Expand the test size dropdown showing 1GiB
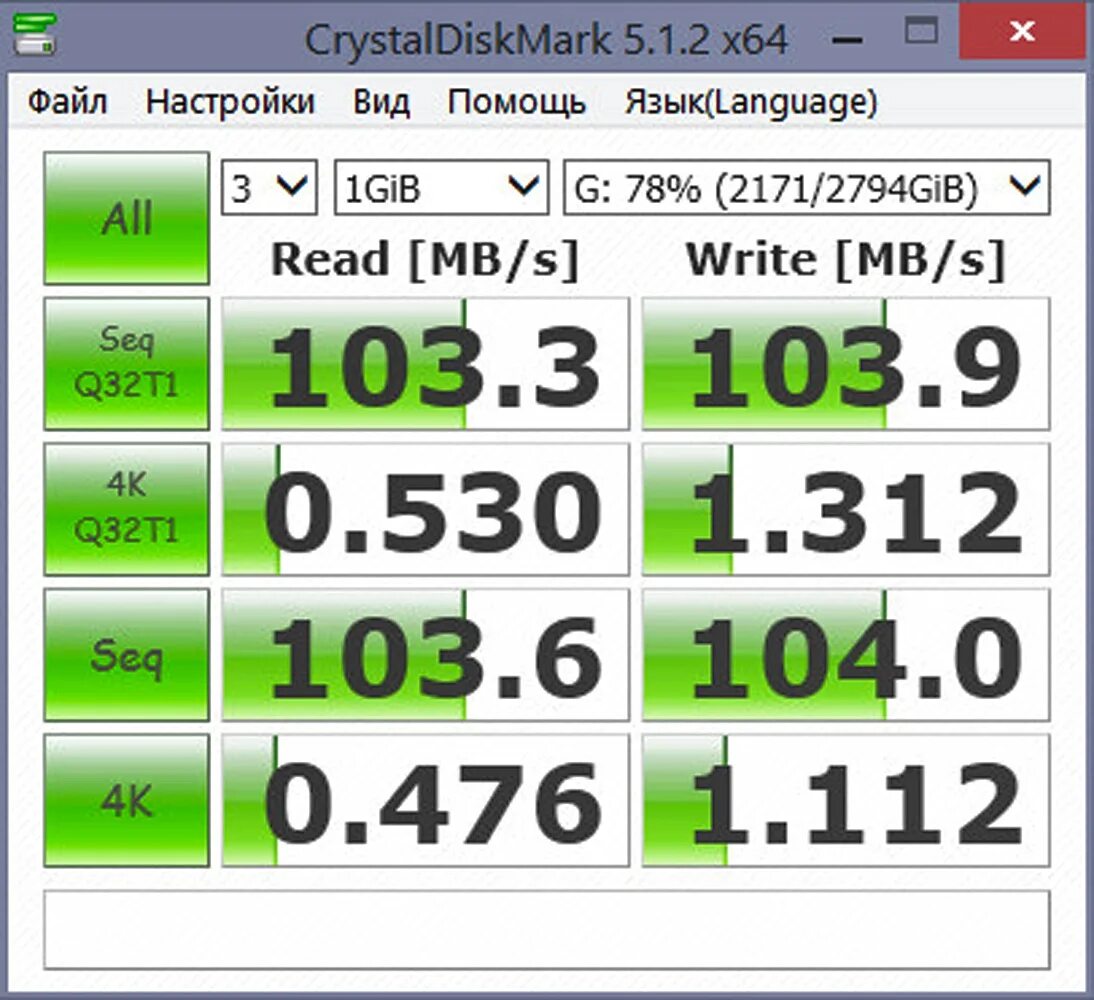Image resolution: width=1094 pixels, height=1000 pixels. [x=442, y=188]
